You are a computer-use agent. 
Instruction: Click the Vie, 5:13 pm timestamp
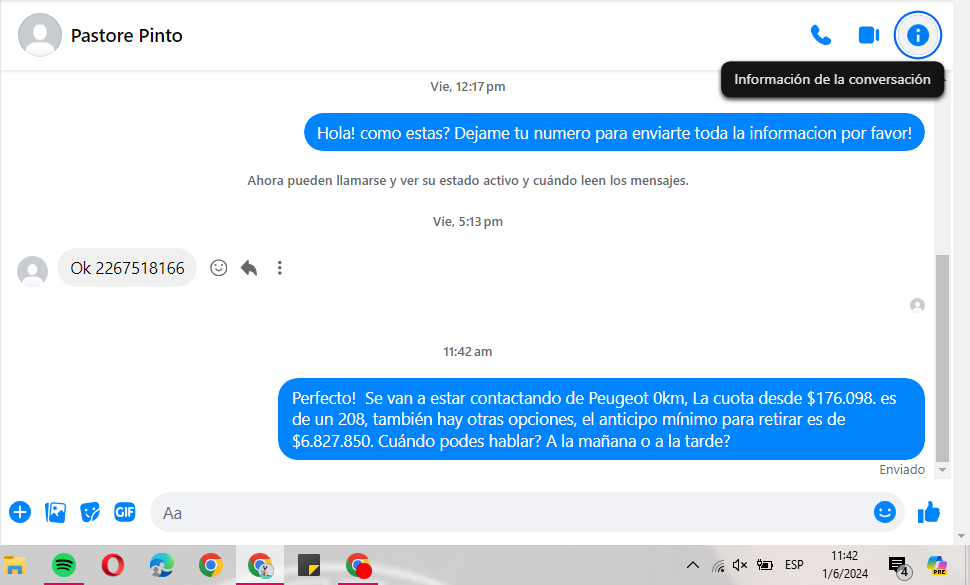point(468,221)
